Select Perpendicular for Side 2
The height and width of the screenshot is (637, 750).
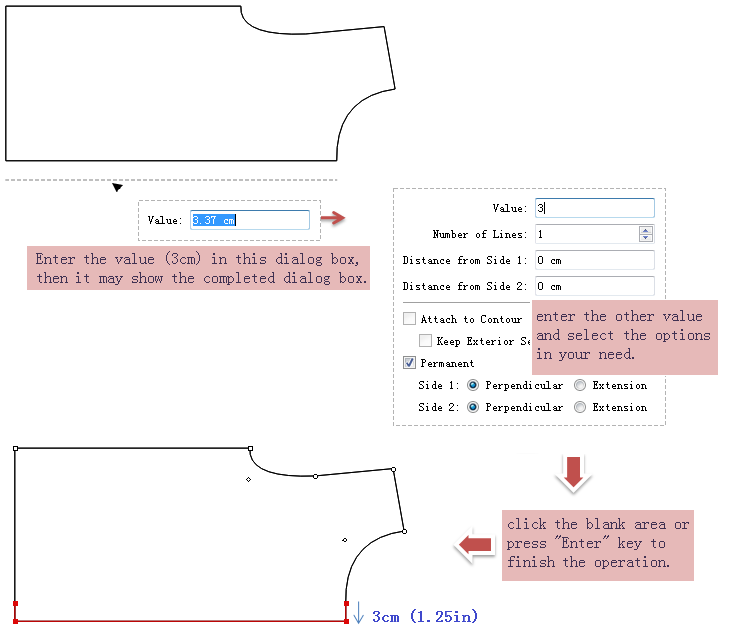473,407
